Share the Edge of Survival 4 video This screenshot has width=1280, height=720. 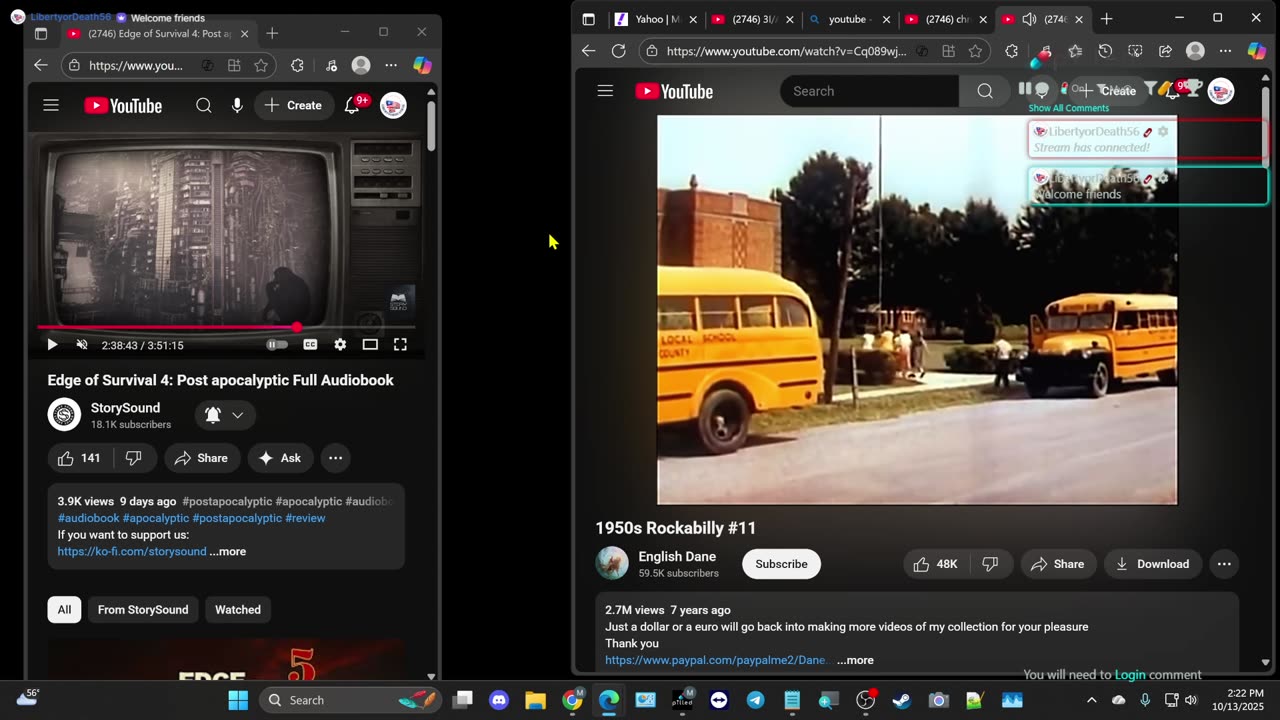pyautogui.click(x=202, y=458)
